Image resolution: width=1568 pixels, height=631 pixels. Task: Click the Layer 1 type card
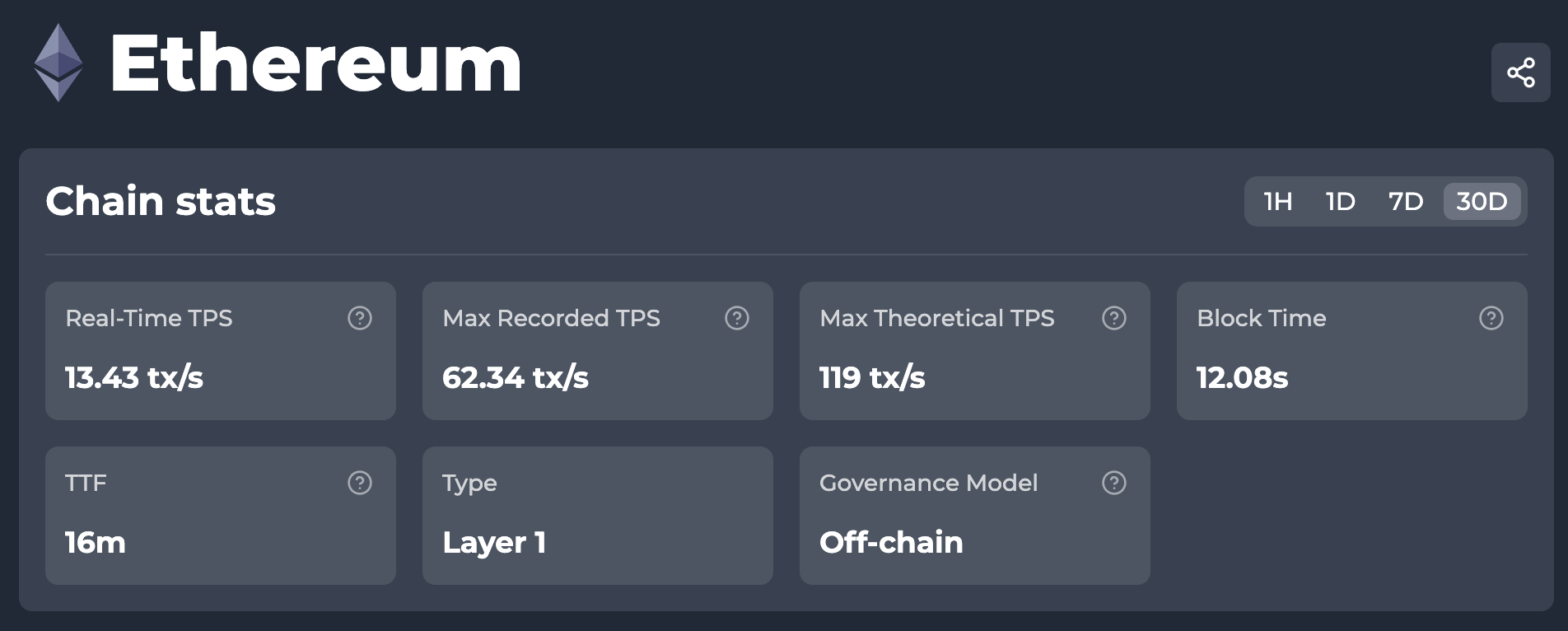[x=597, y=516]
